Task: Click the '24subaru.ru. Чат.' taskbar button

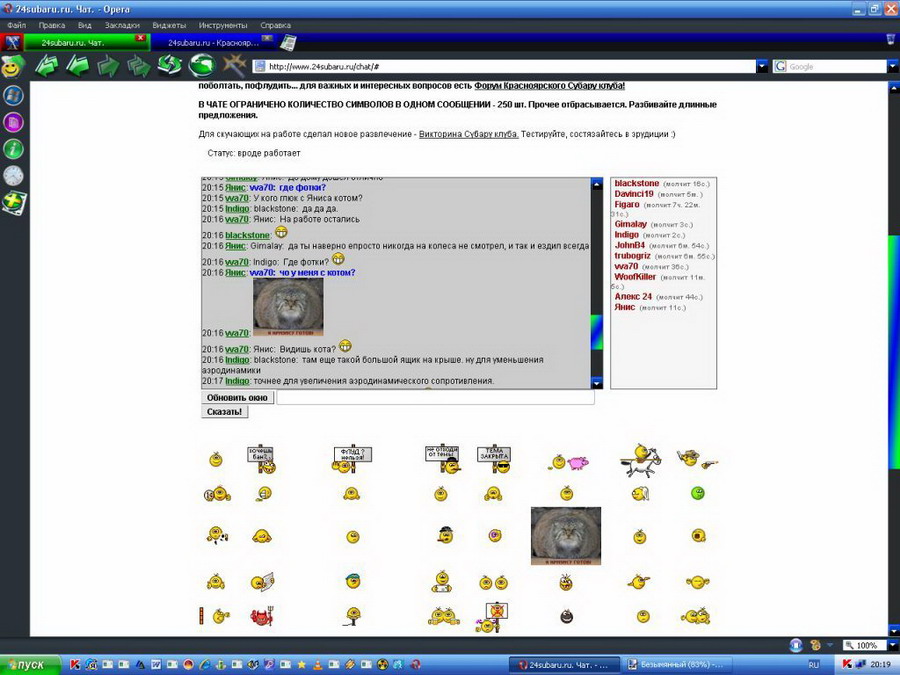Action: (565, 665)
